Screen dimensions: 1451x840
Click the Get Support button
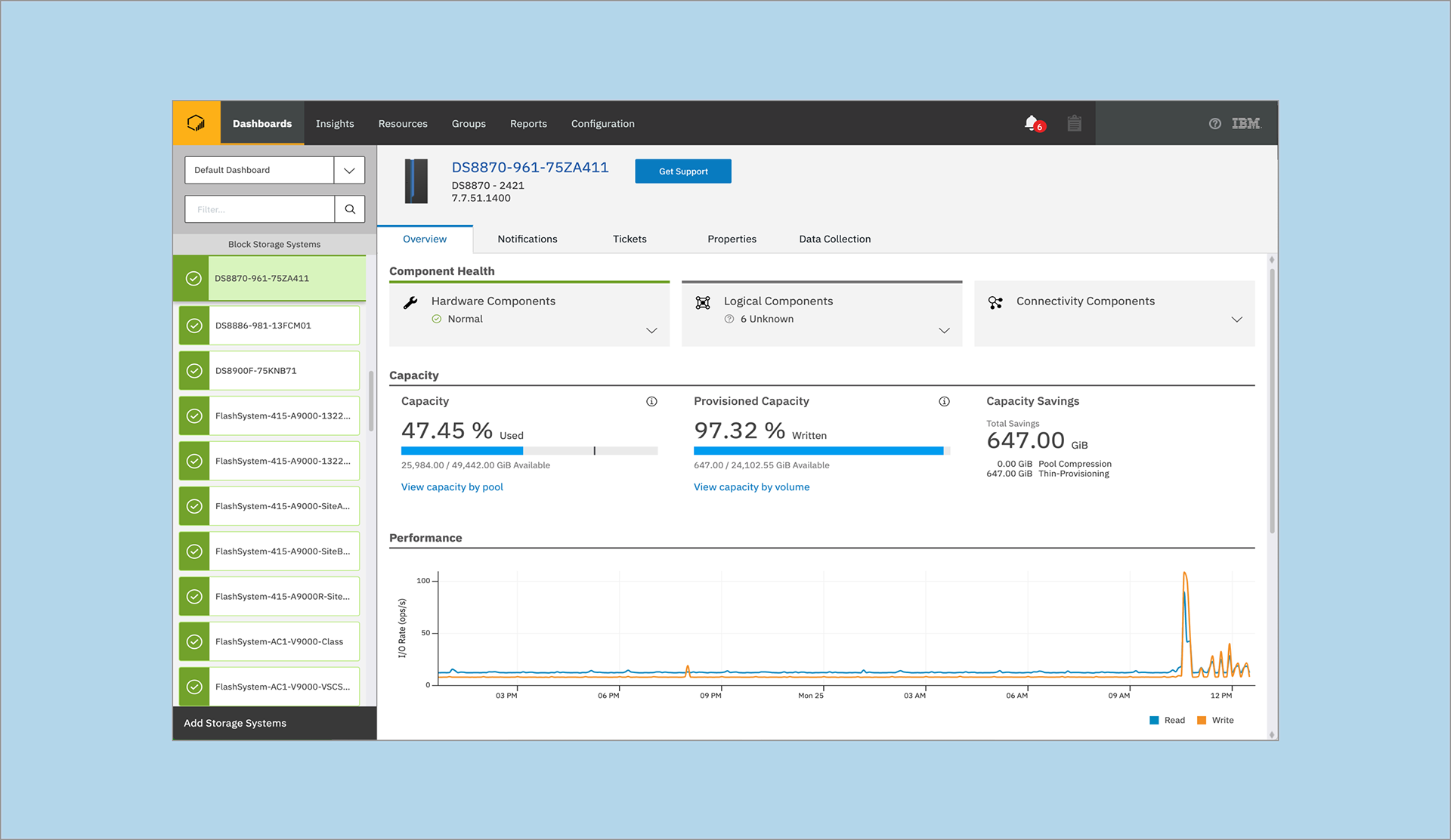[682, 171]
